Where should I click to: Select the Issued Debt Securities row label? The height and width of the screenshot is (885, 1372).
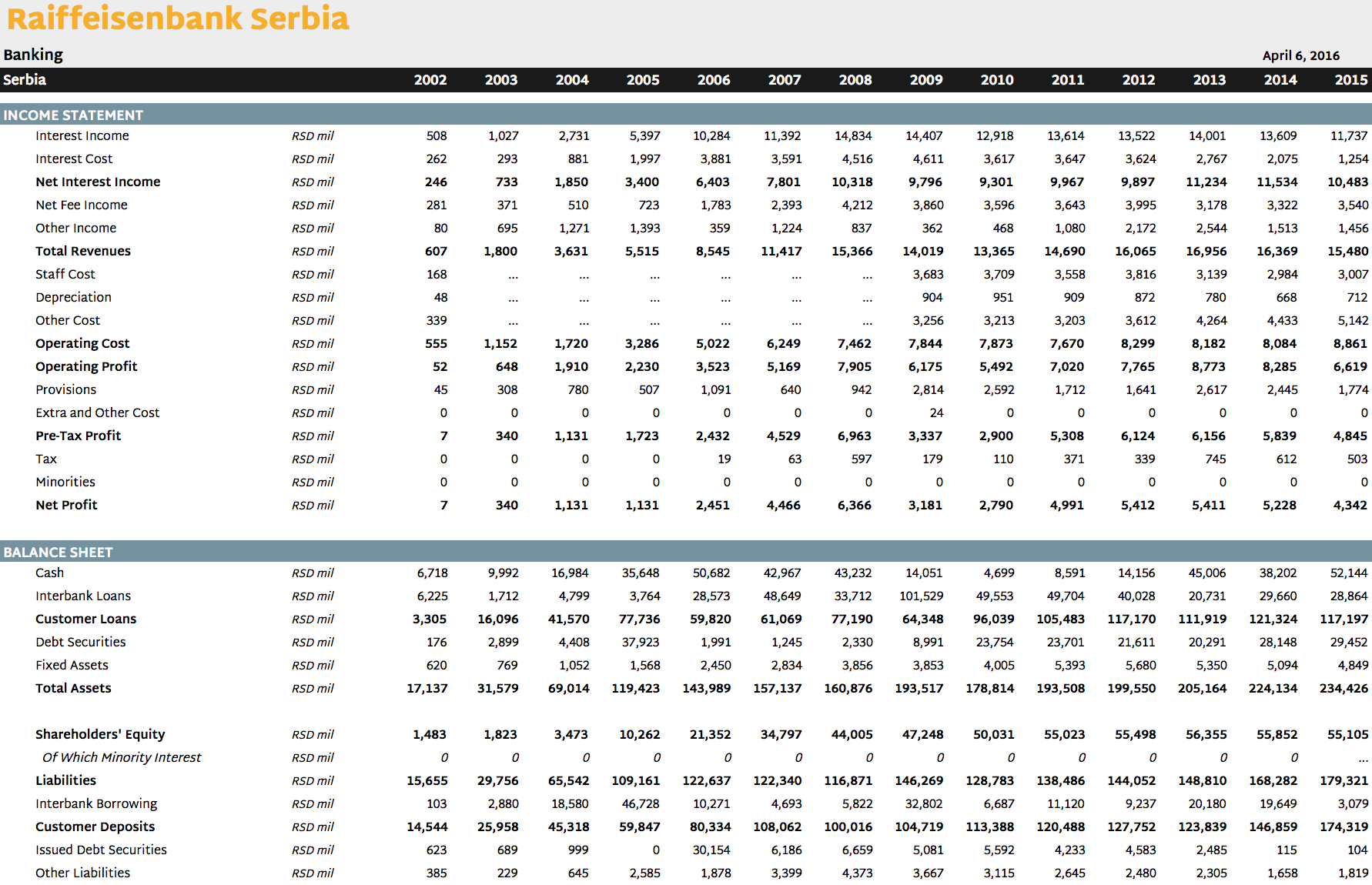coord(101,850)
